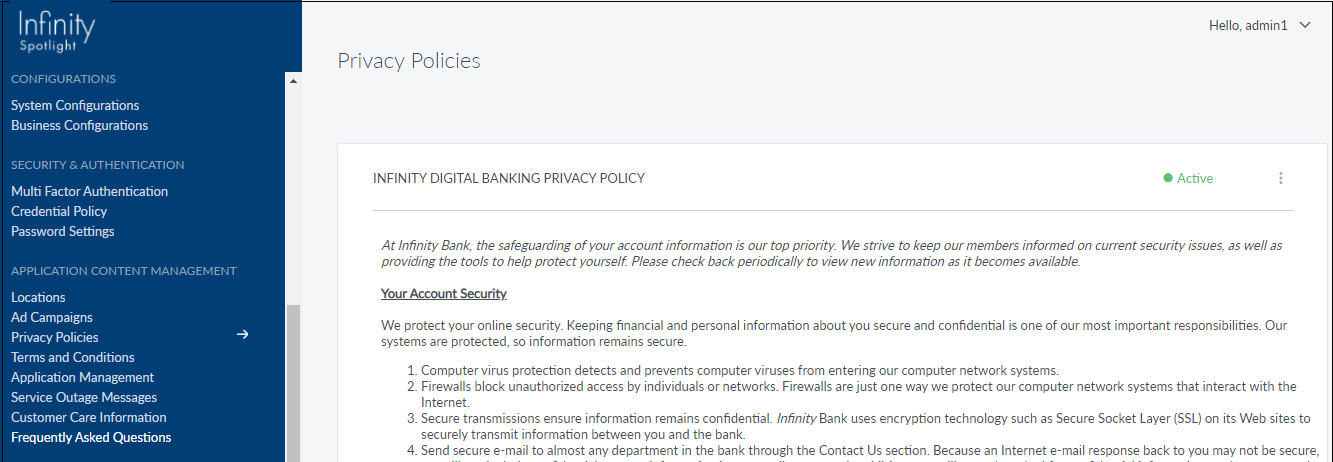Viewport: 1333px width, 462px height.
Task: Select Password Settings
Action: pyautogui.click(x=62, y=231)
